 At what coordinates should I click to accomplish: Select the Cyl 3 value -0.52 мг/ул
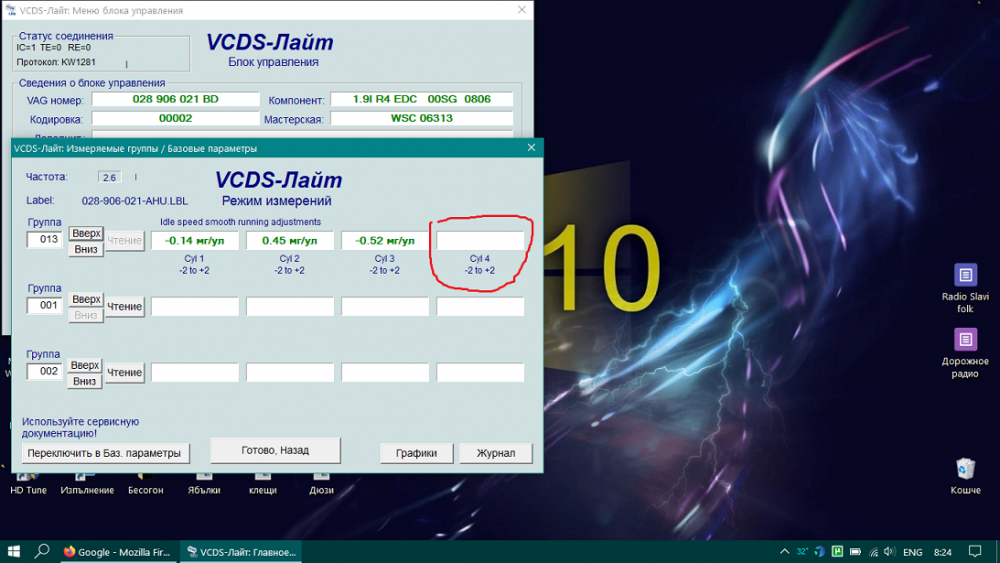[385, 240]
